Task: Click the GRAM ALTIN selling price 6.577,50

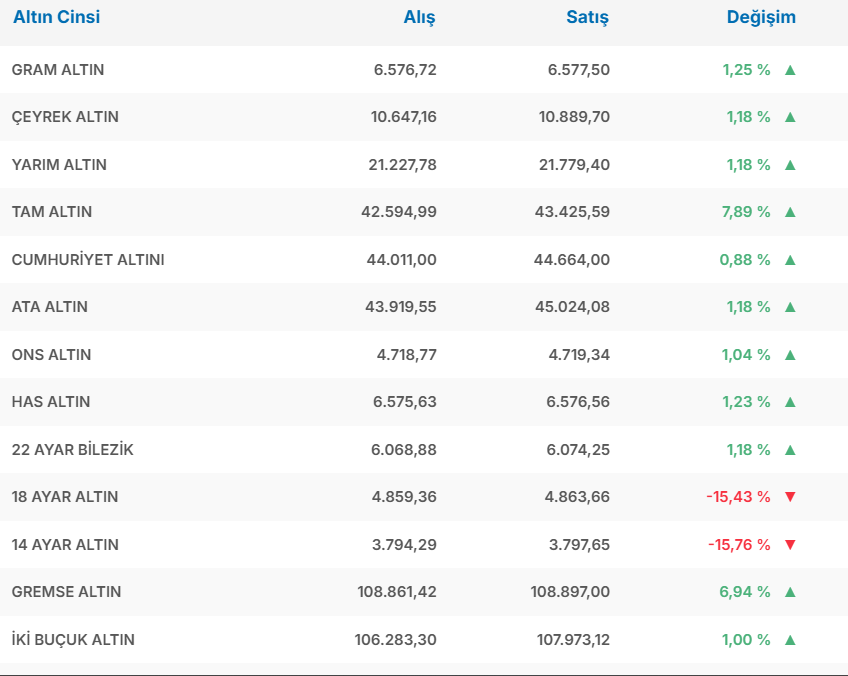Action: (x=578, y=70)
